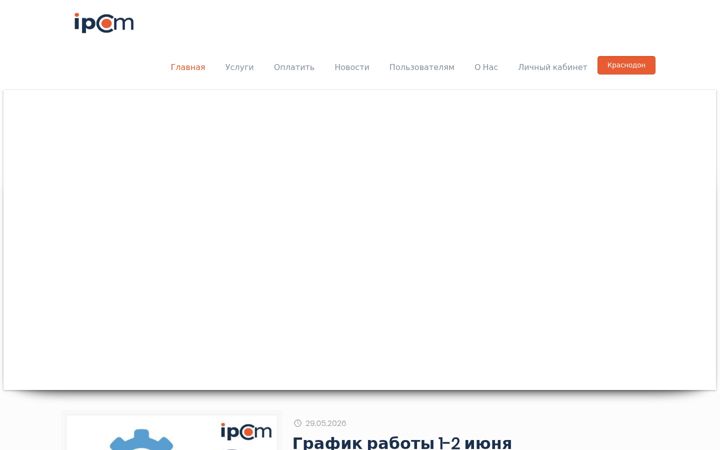Click the 29.05.2026 date text

coord(326,423)
